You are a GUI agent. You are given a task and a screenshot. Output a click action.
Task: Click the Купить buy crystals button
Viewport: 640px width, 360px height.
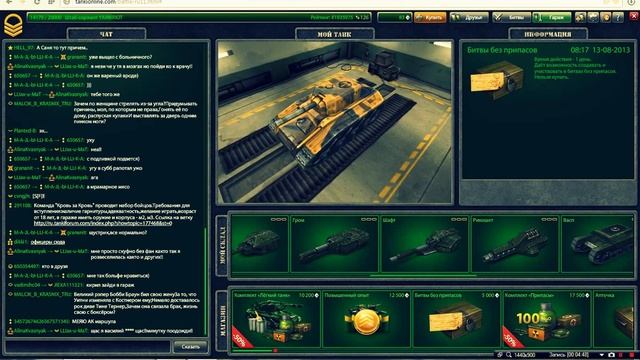pyautogui.click(x=430, y=18)
